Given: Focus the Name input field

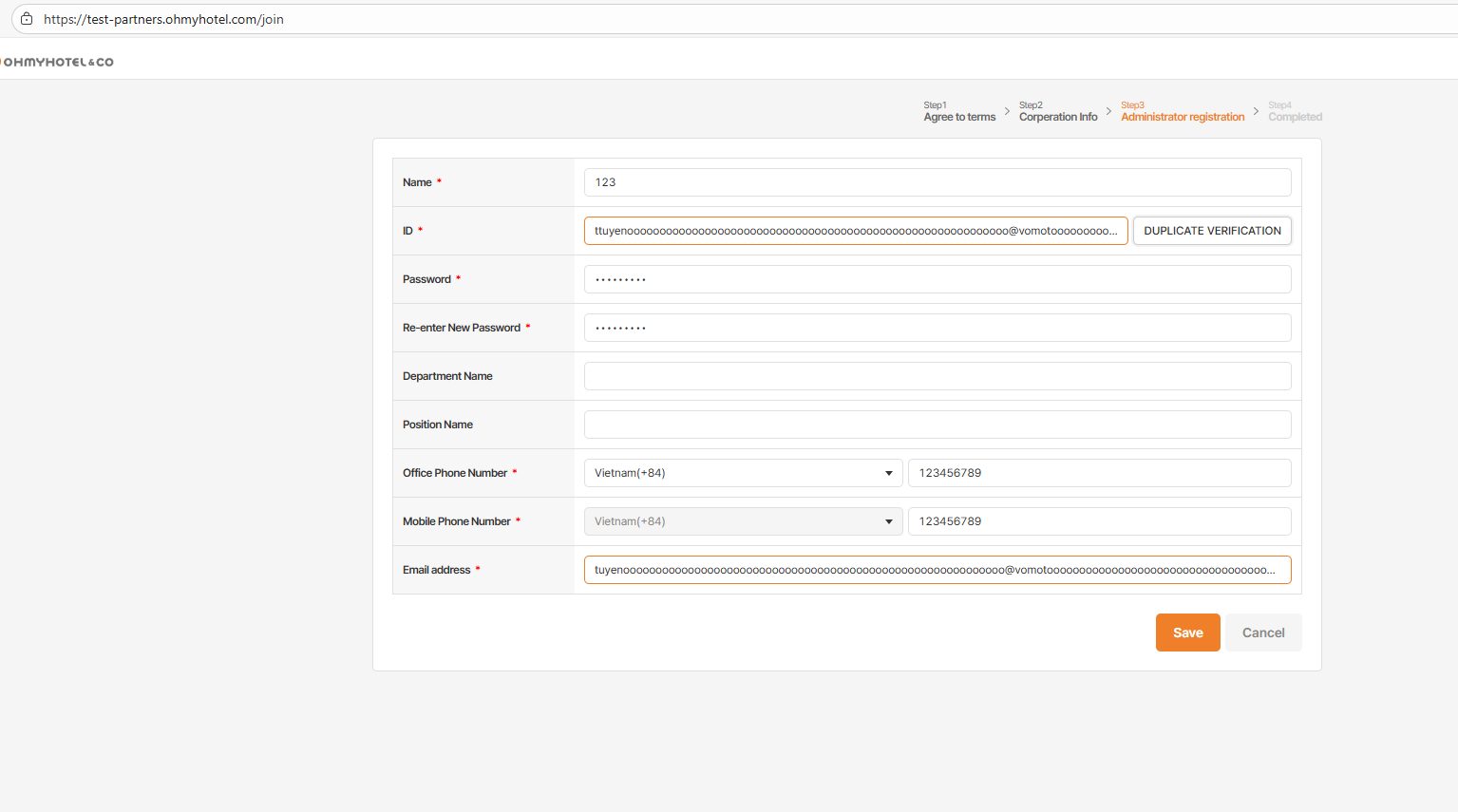Looking at the screenshot, I should coord(937,182).
